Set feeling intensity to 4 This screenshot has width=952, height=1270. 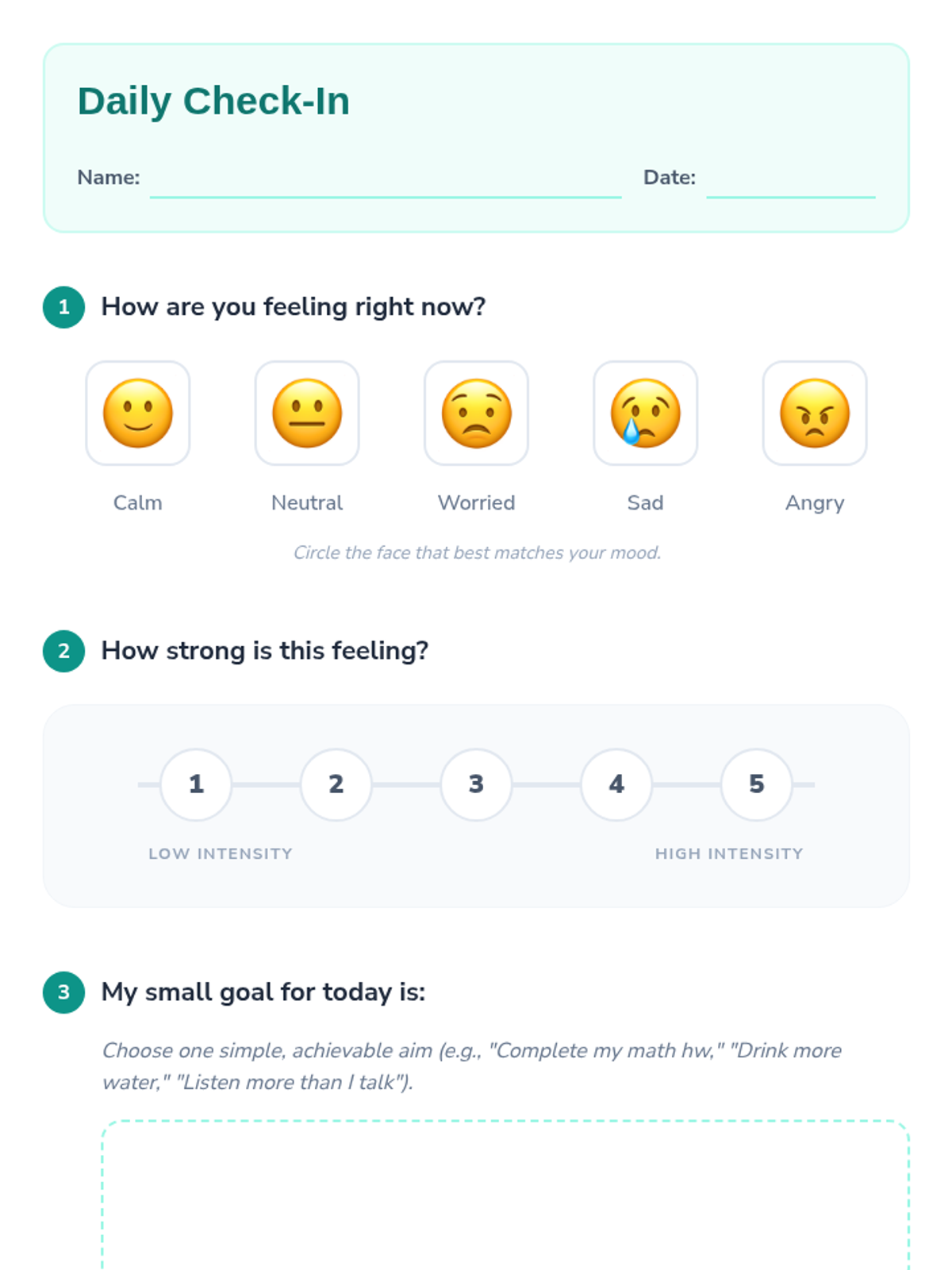point(616,784)
